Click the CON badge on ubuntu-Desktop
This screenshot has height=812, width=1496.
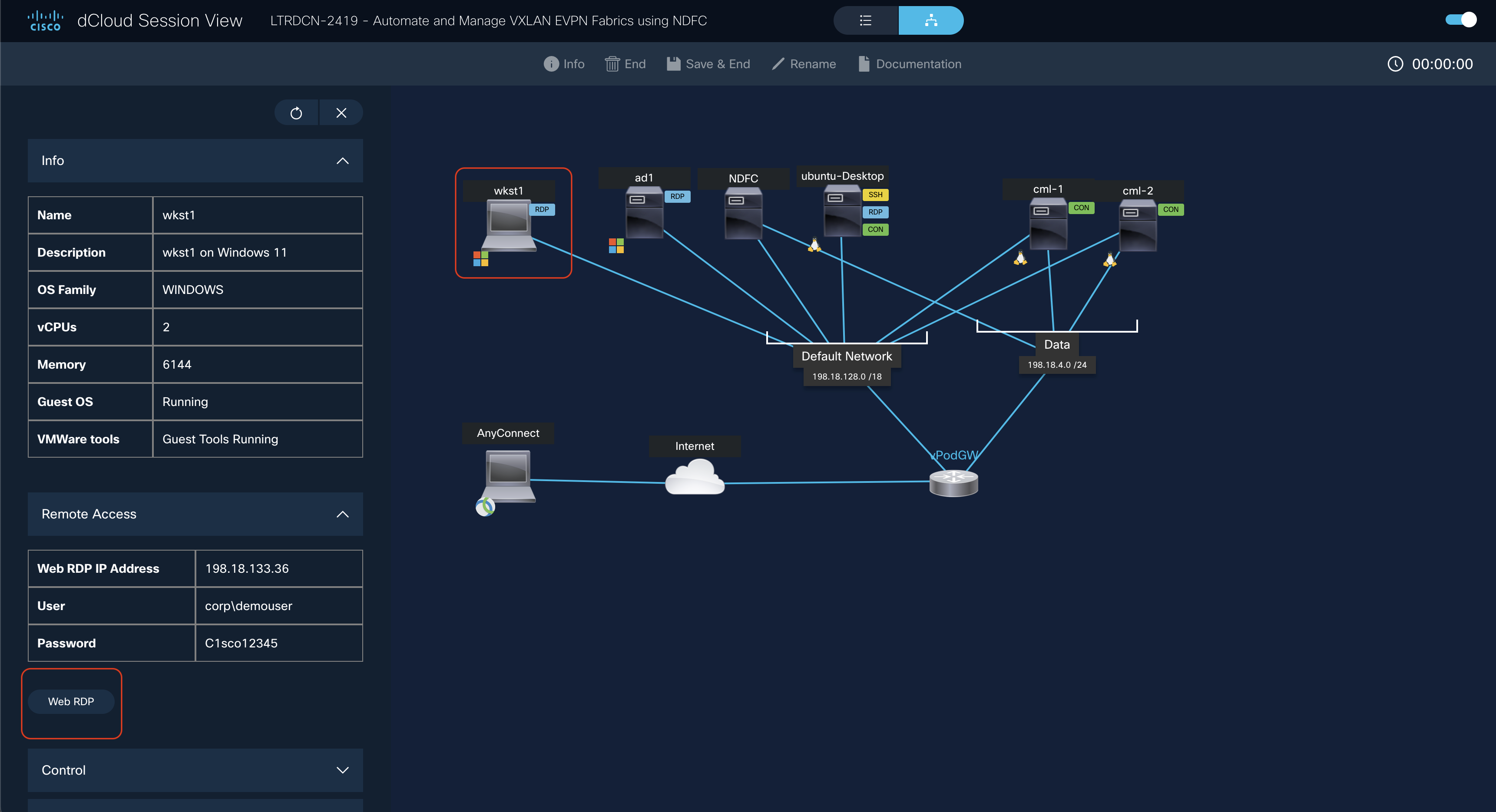click(x=876, y=230)
